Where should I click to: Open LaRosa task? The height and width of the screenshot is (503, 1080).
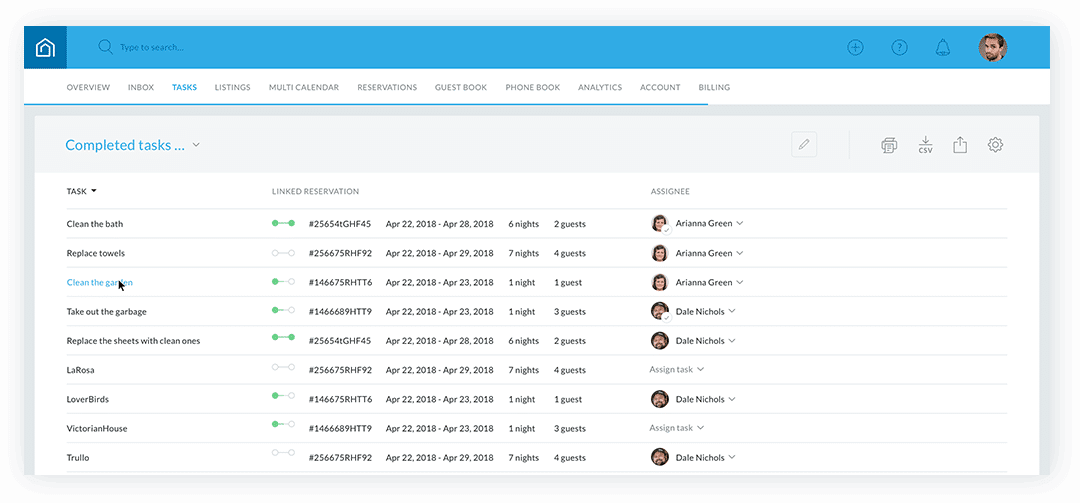81,370
